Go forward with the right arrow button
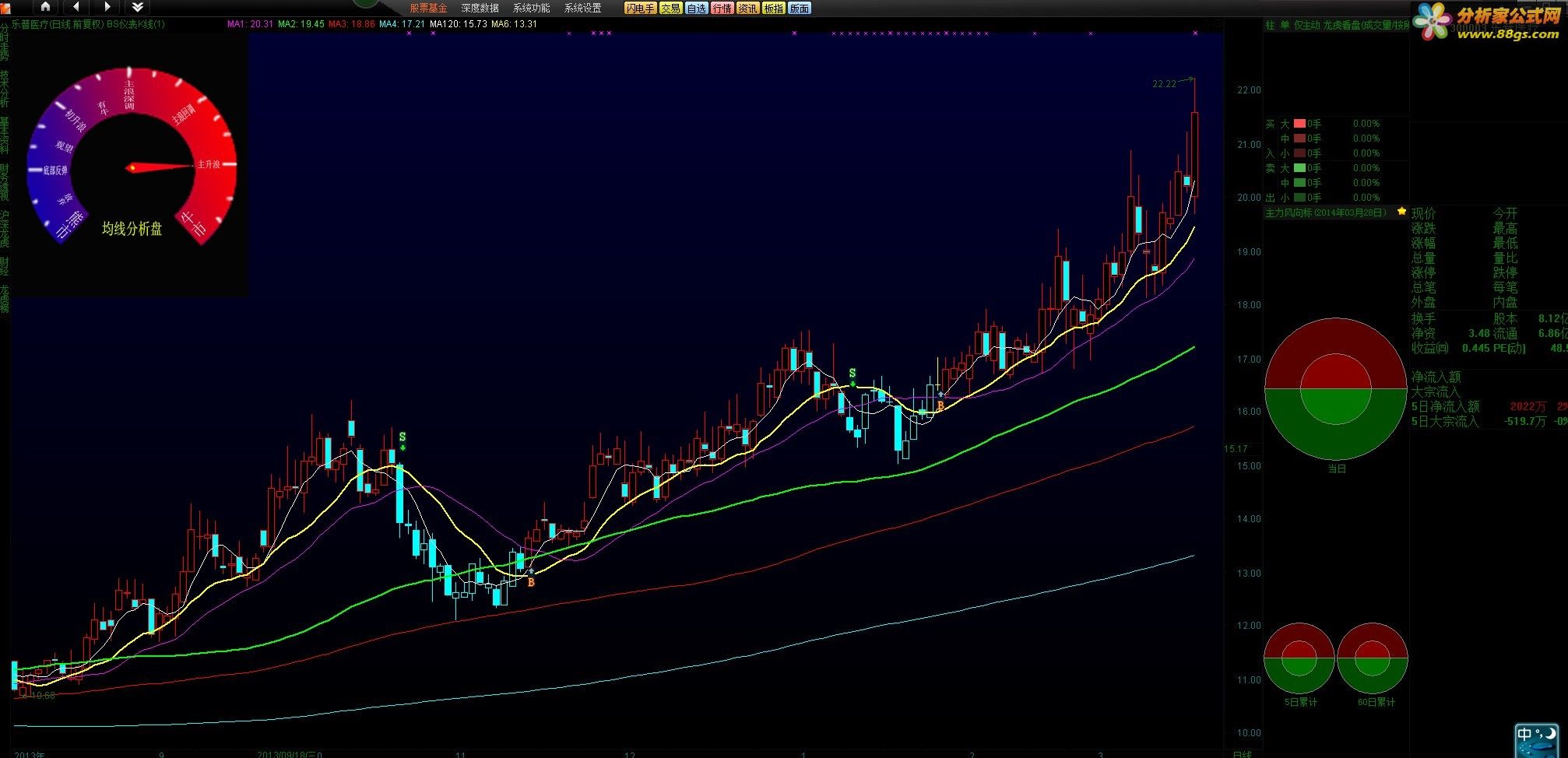 click(x=107, y=7)
